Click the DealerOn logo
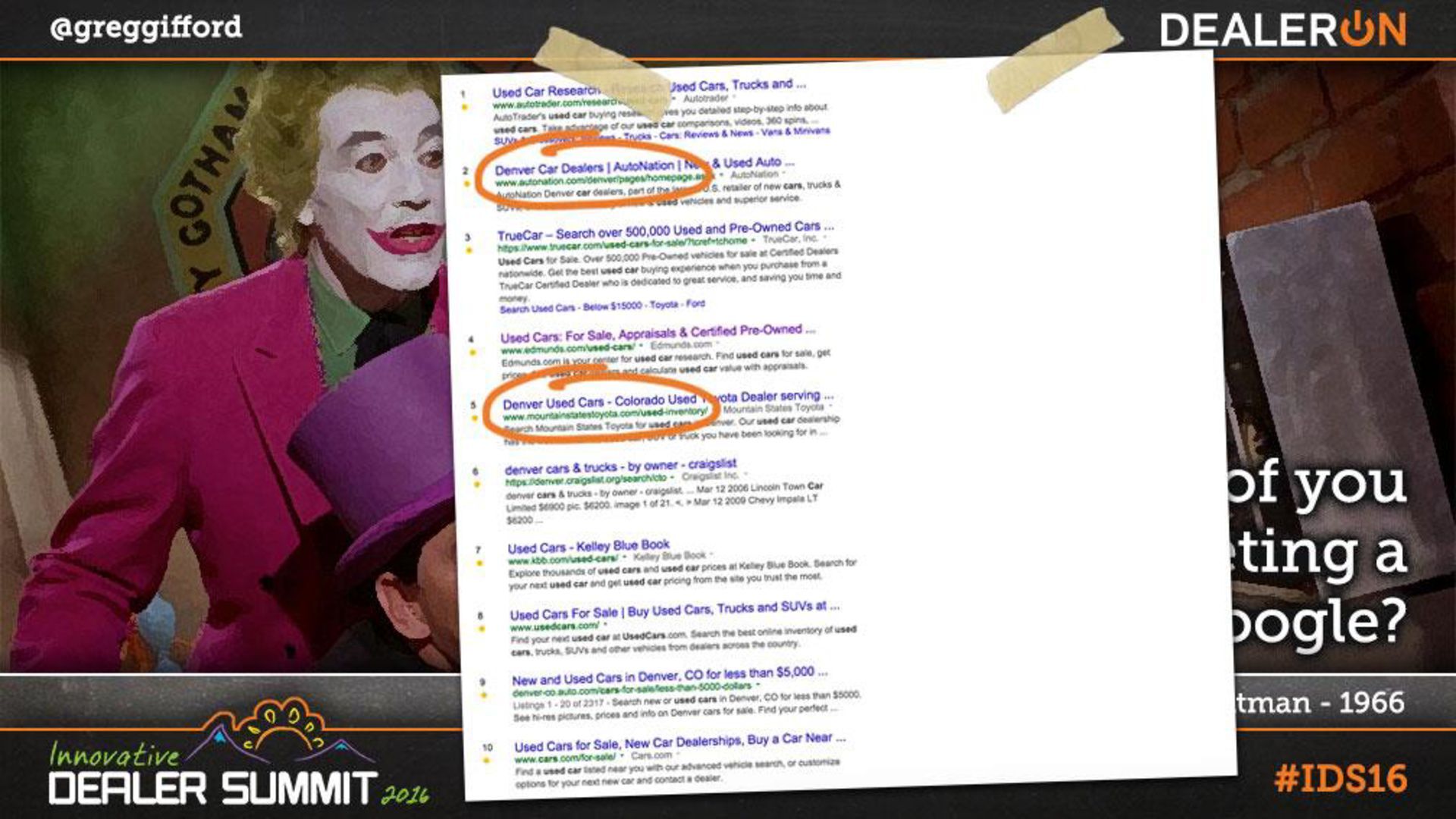The width and height of the screenshot is (1456, 819). (1282, 31)
